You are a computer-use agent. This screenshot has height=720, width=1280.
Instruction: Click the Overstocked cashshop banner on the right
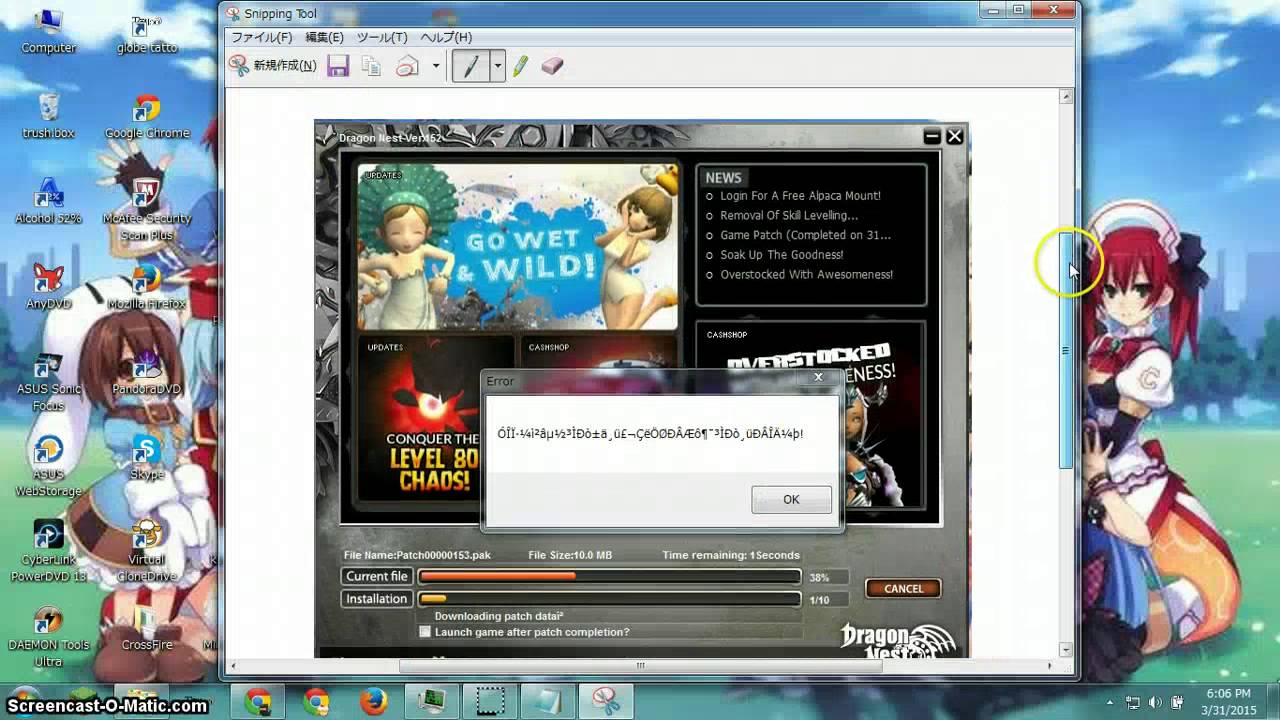[811, 415]
